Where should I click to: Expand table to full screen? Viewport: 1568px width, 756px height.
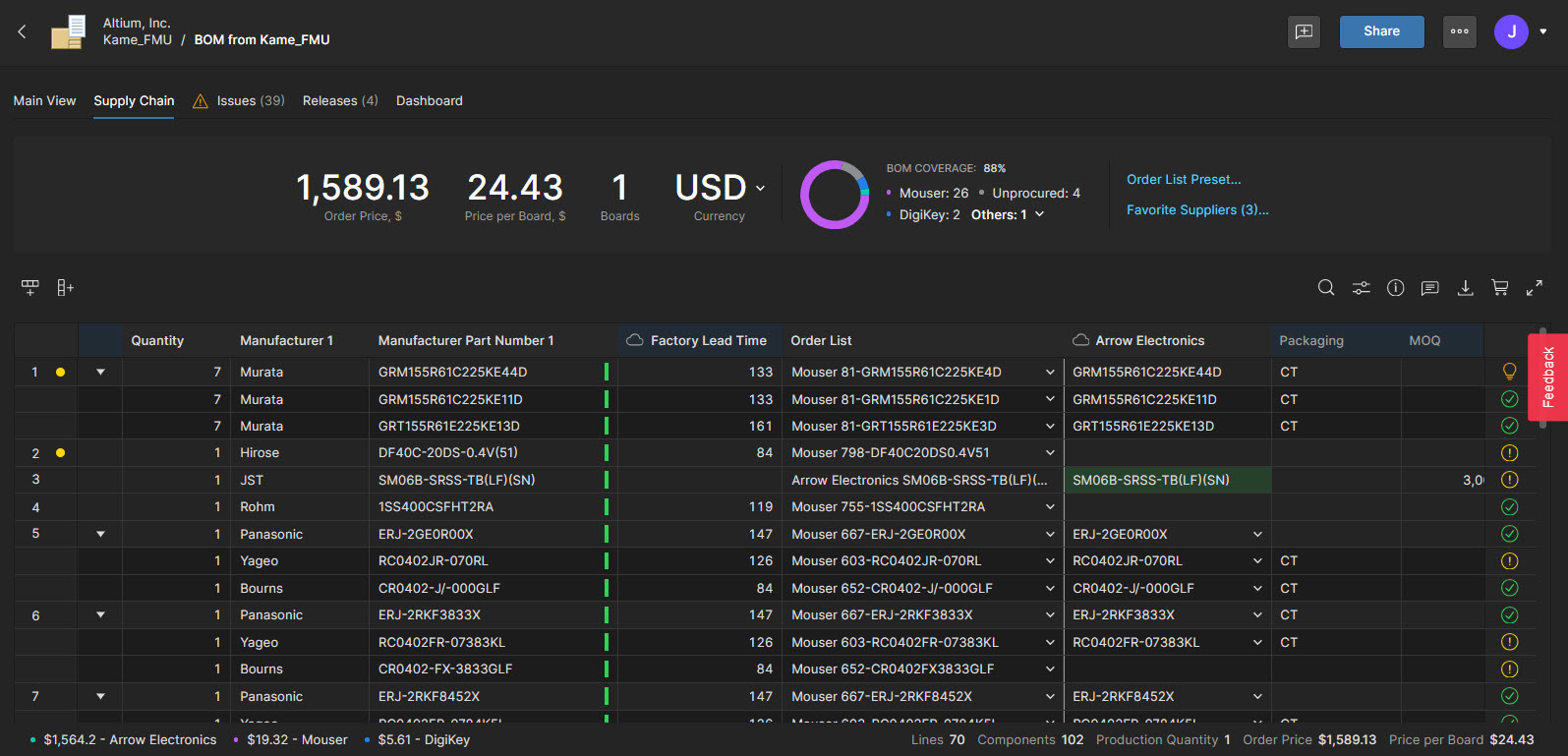click(1534, 287)
